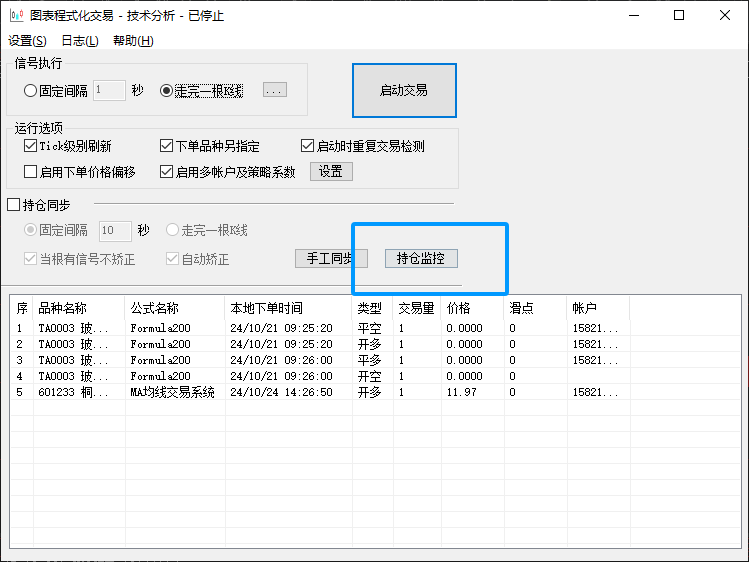Open the 设置(S) menu
Screen dimensions: 749x562
click(27, 41)
